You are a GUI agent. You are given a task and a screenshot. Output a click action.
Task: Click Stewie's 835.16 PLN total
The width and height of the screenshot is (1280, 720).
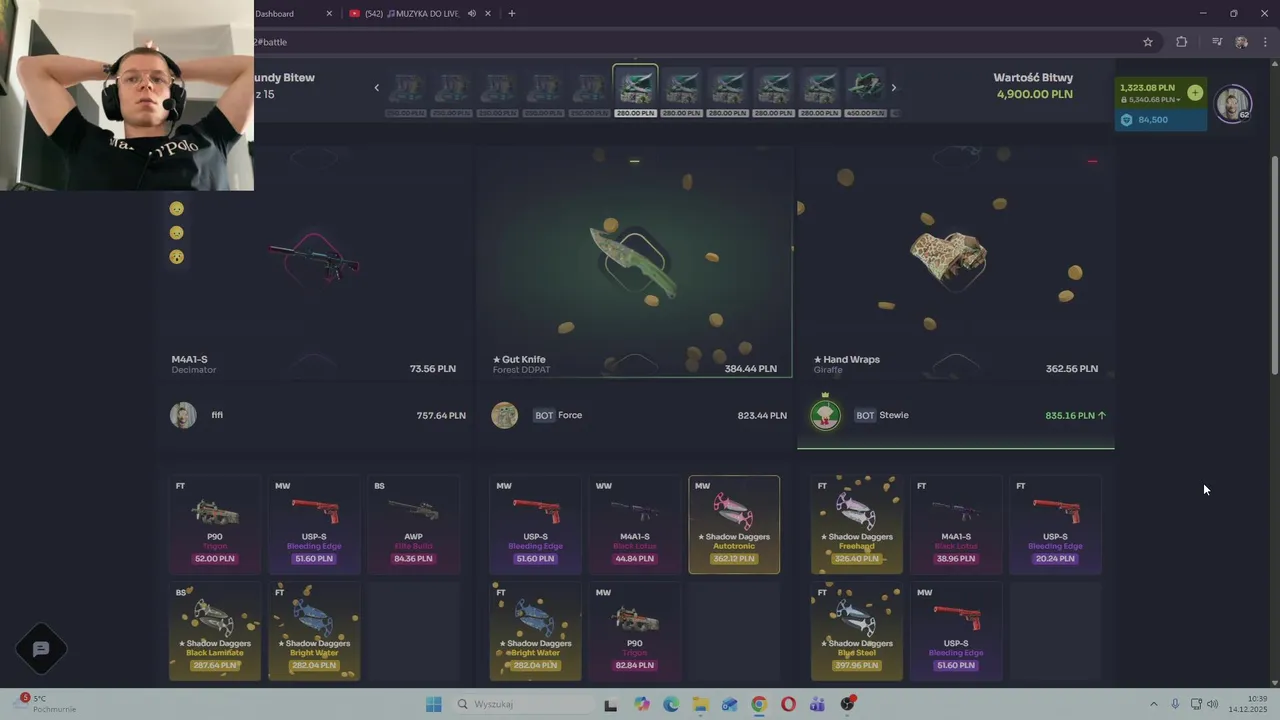tap(1076, 415)
